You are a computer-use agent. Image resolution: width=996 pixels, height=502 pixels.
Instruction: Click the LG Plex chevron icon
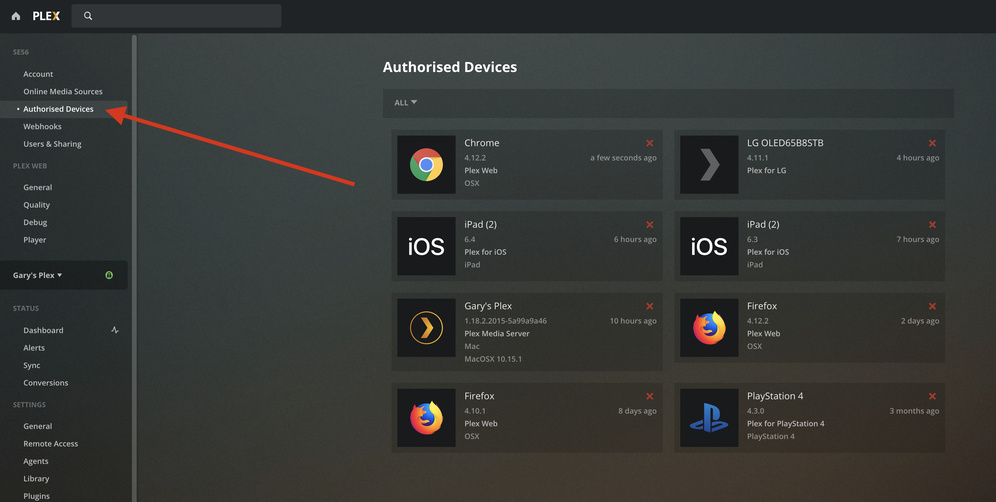pyautogui.click(x=709, y=165)
